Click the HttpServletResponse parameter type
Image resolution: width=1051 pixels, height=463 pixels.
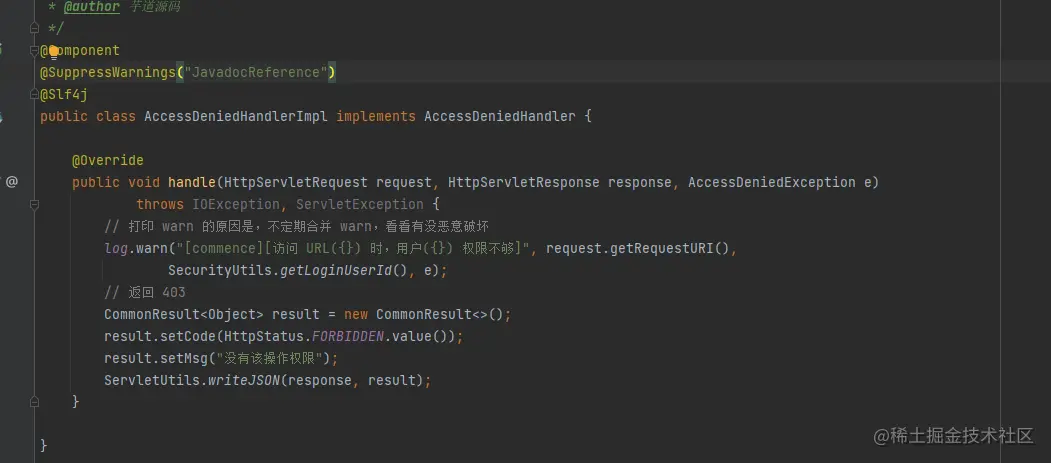tap(523, 182)
